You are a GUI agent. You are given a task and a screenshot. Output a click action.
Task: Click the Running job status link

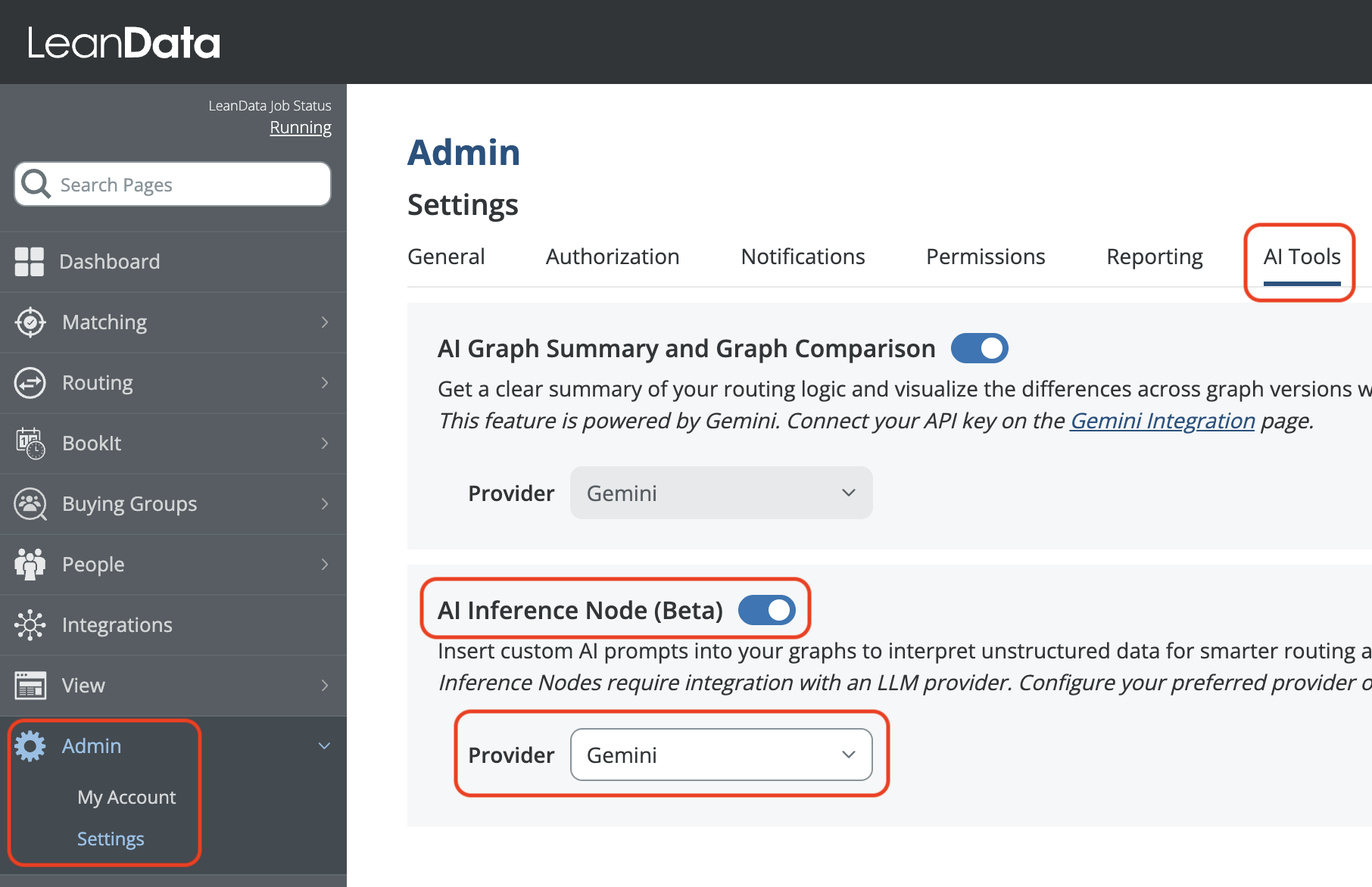coord(301,128)
